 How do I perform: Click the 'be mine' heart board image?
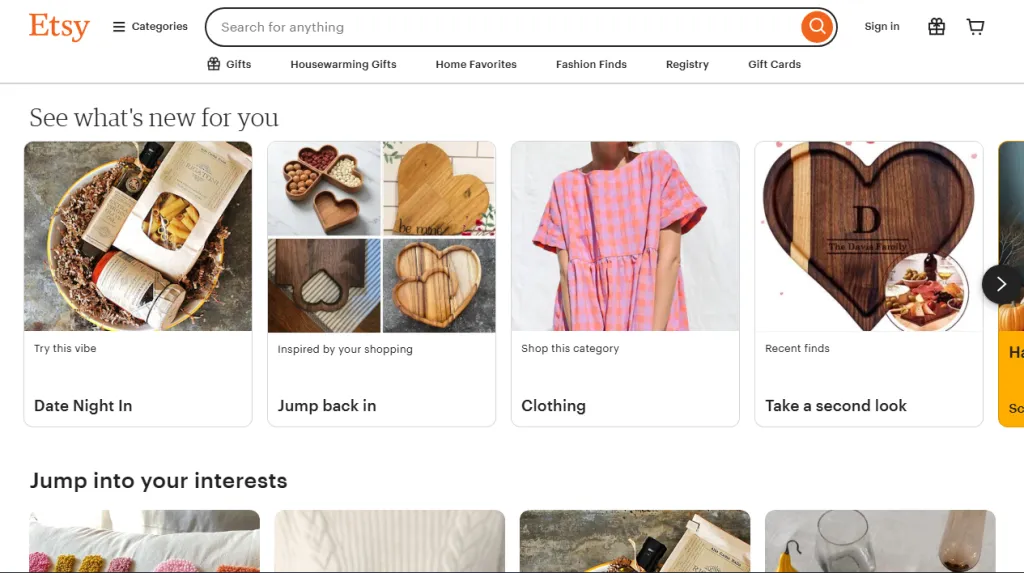[x=439, y=189]
